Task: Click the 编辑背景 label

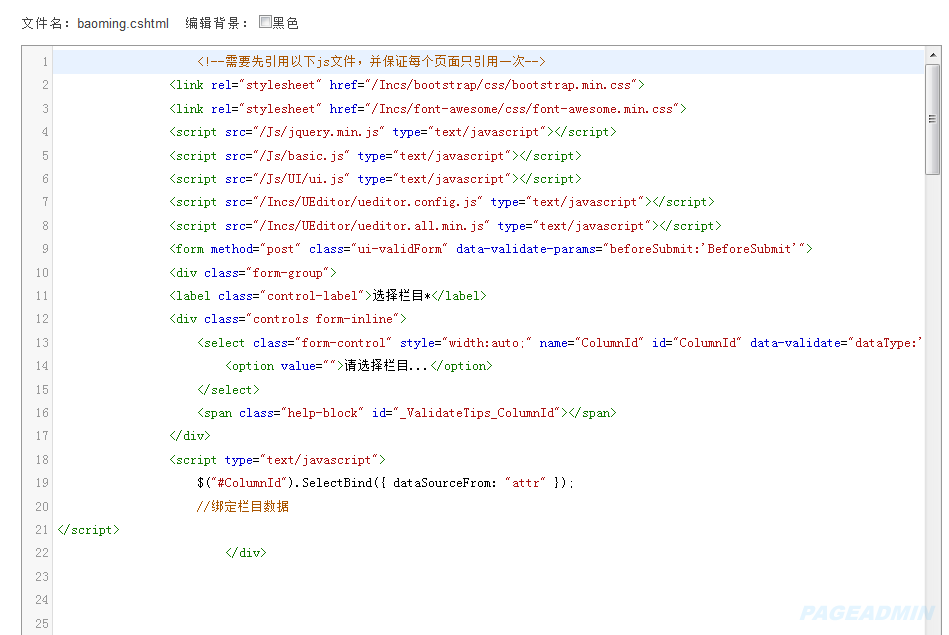Action: click(x=217, y=24)
